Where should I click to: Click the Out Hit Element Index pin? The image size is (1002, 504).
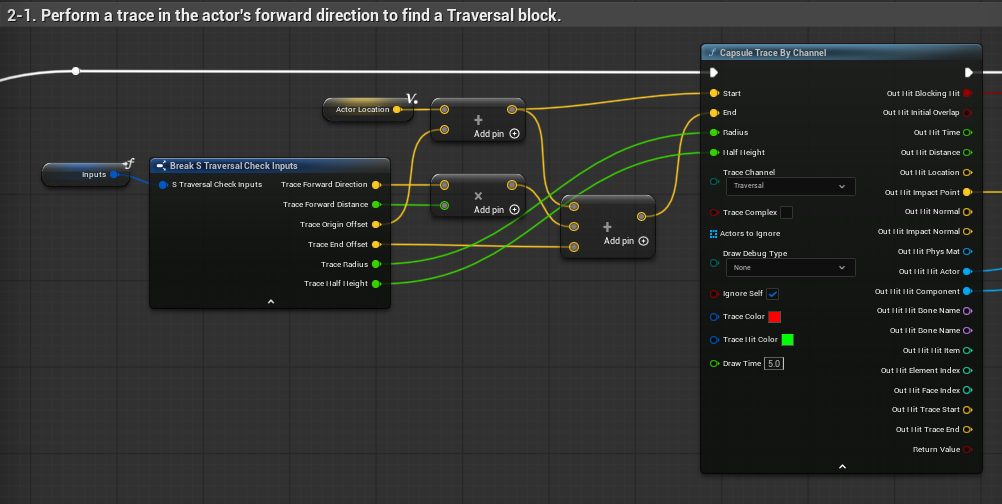[967, 370]
